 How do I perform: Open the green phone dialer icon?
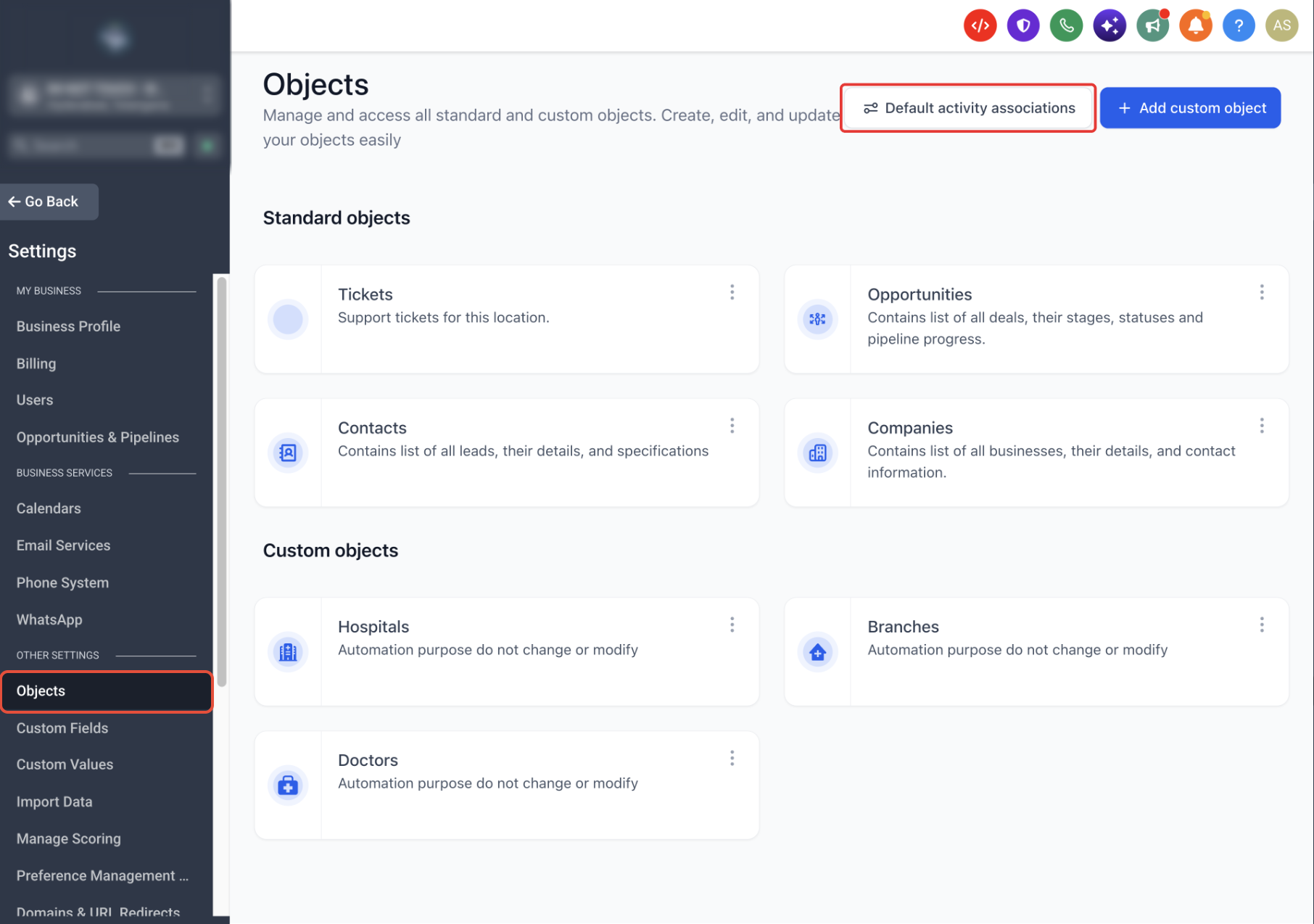(1066, 26)
